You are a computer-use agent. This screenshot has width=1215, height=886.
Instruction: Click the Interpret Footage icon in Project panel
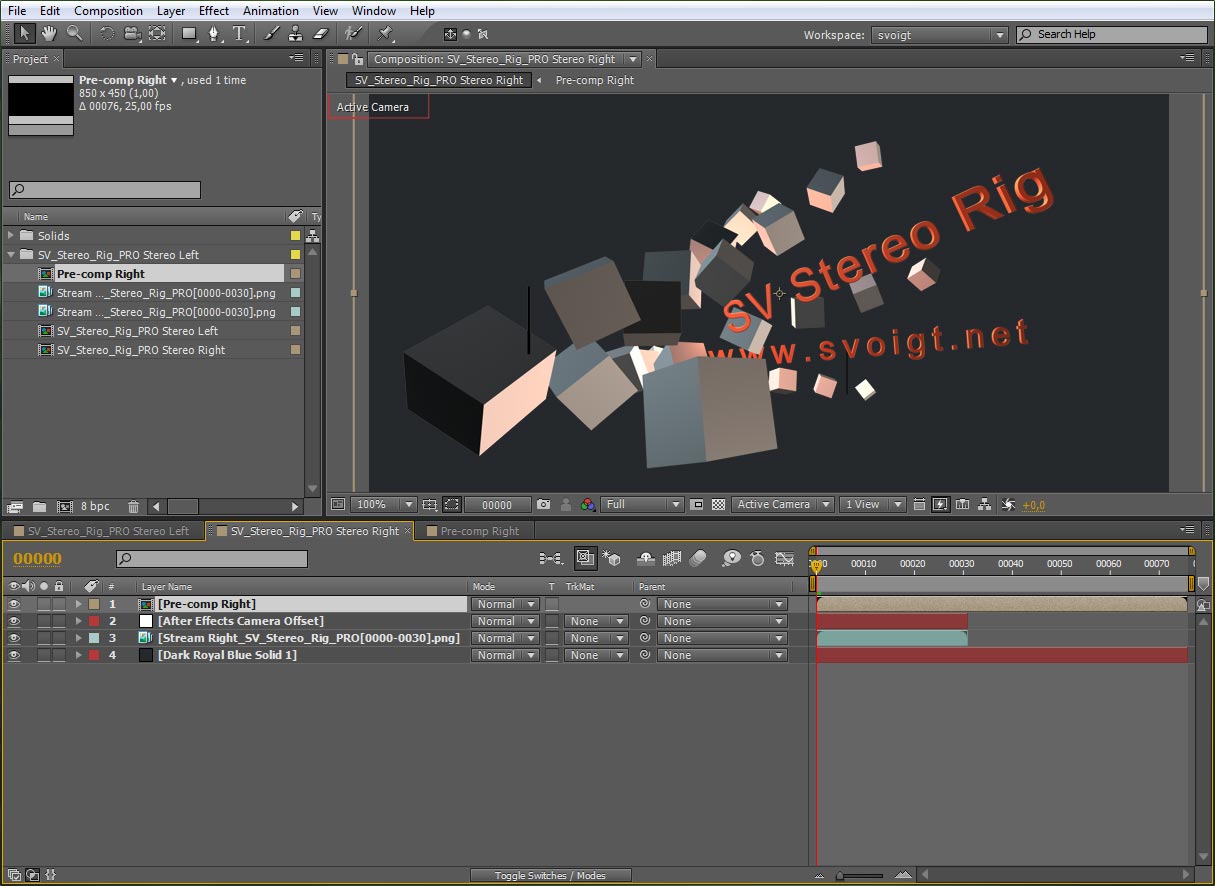point(15,507)
